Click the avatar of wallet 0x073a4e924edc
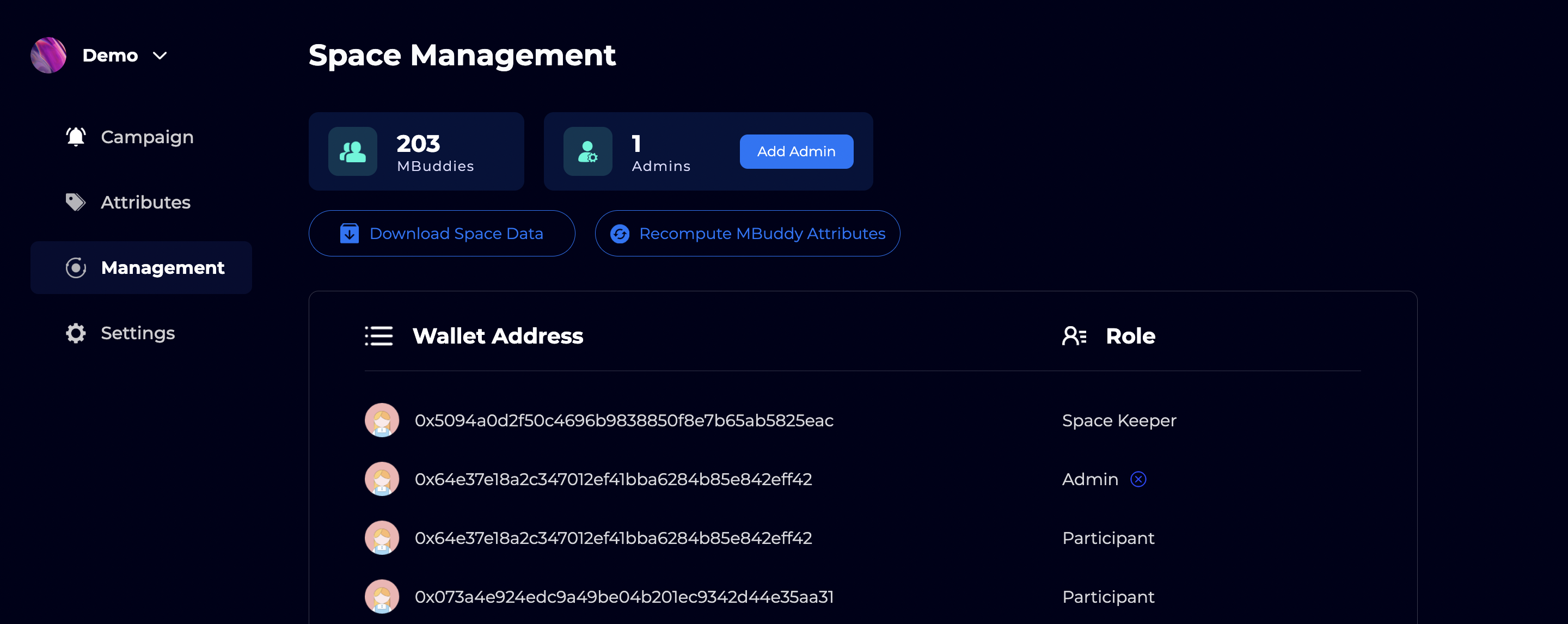 pyautogui.click(x=381, y=597)
